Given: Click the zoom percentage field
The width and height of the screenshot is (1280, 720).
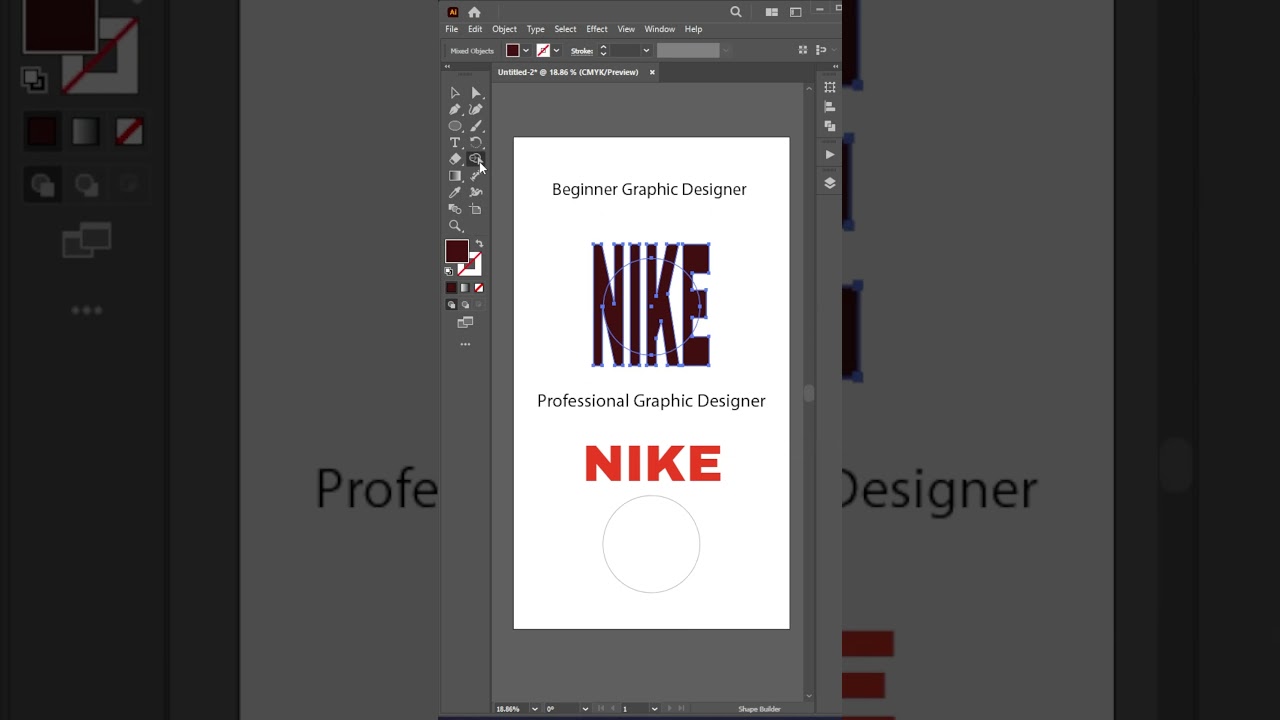Looking at the screenshot, I should 511,709.
